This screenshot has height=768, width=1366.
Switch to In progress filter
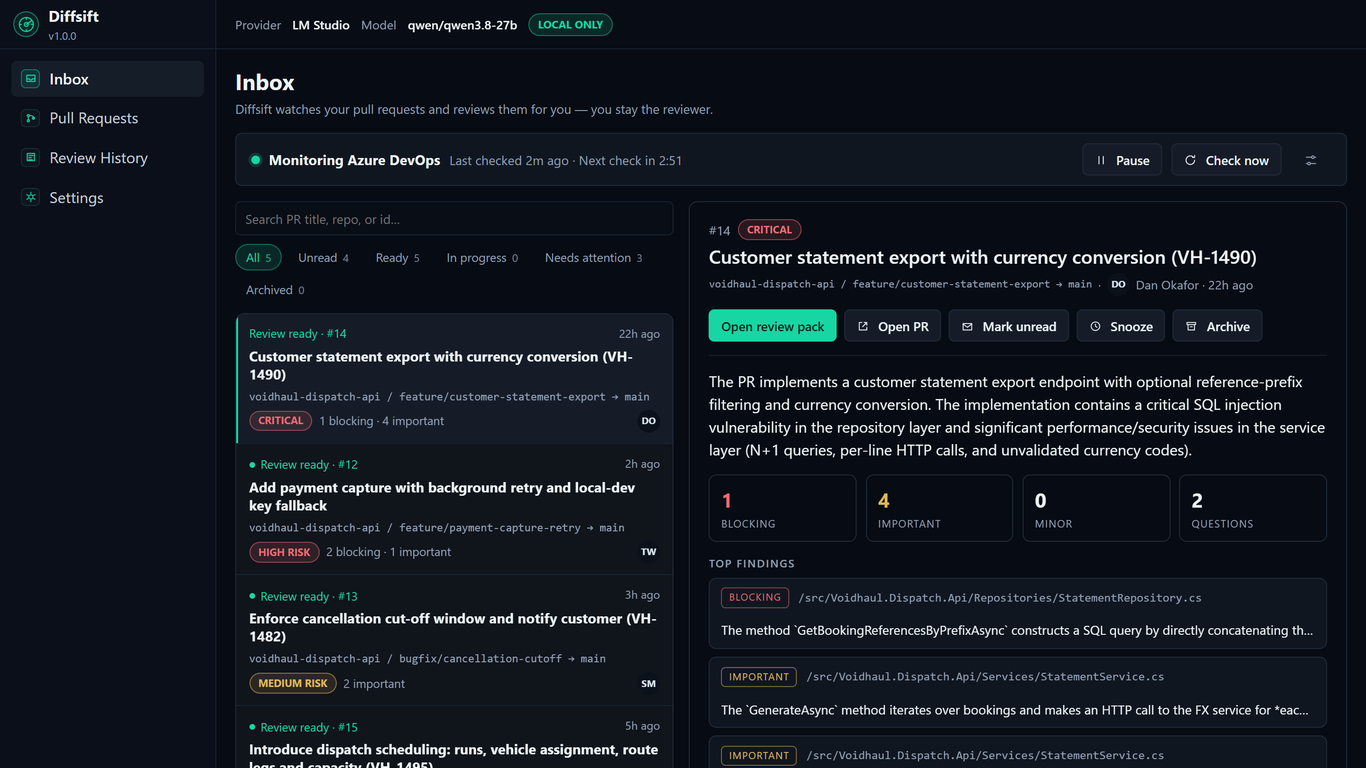click(x=482, y=258)
